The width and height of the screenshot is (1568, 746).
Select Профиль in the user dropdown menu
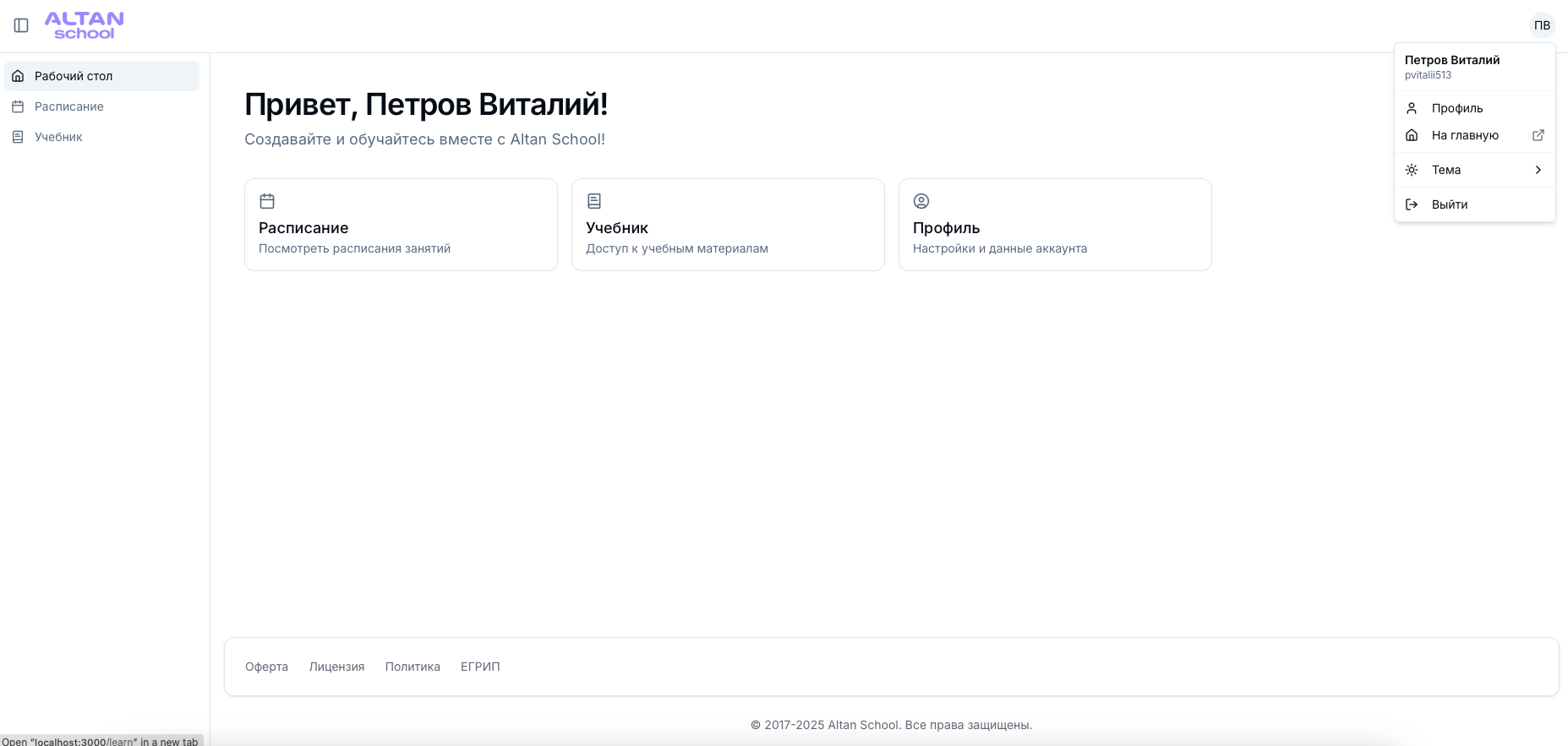[x=1457, y=108]
